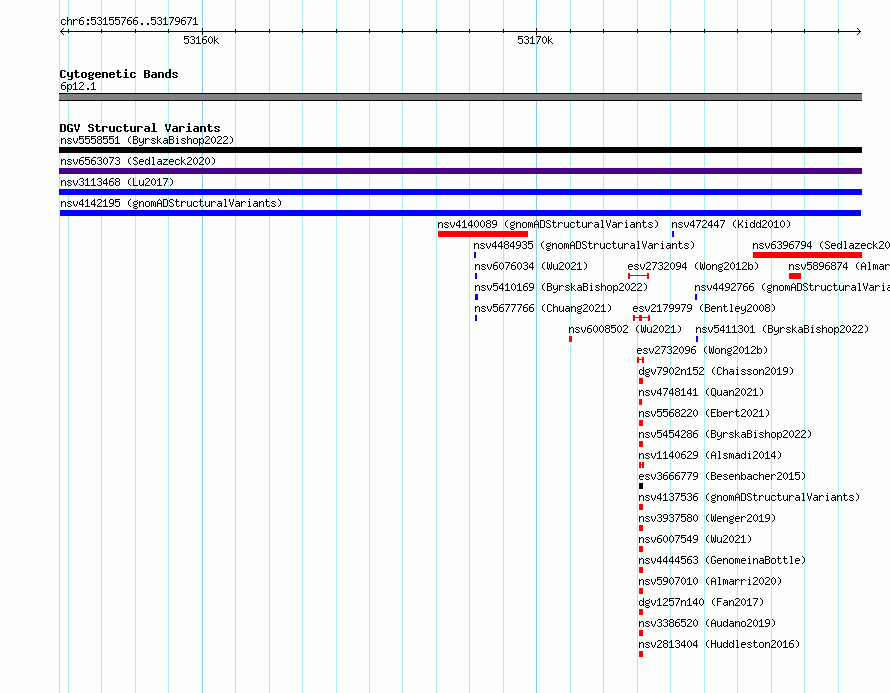The height and width of the screenshot is (693, 890).
Task: Click nsv6008502 (Wu2021) label
Action: [625, 329]
